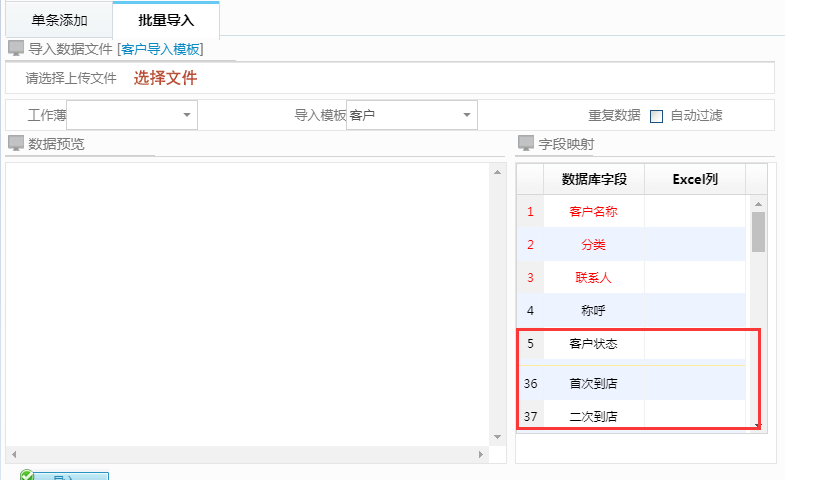Image resolution: width=817 pixels, height=480 pixels.
Task: Click 选择文件 to upload a file
Action: [165, 78]
